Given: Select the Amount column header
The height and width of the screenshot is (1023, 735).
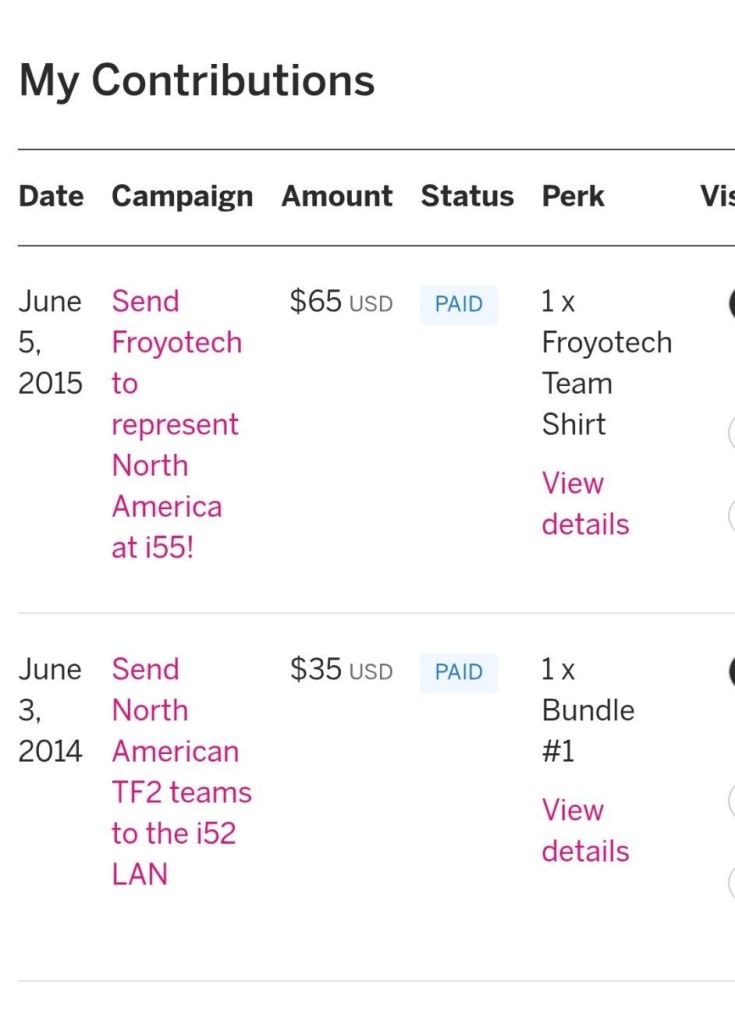Looking at the screenshot, I should pos(337,196).
